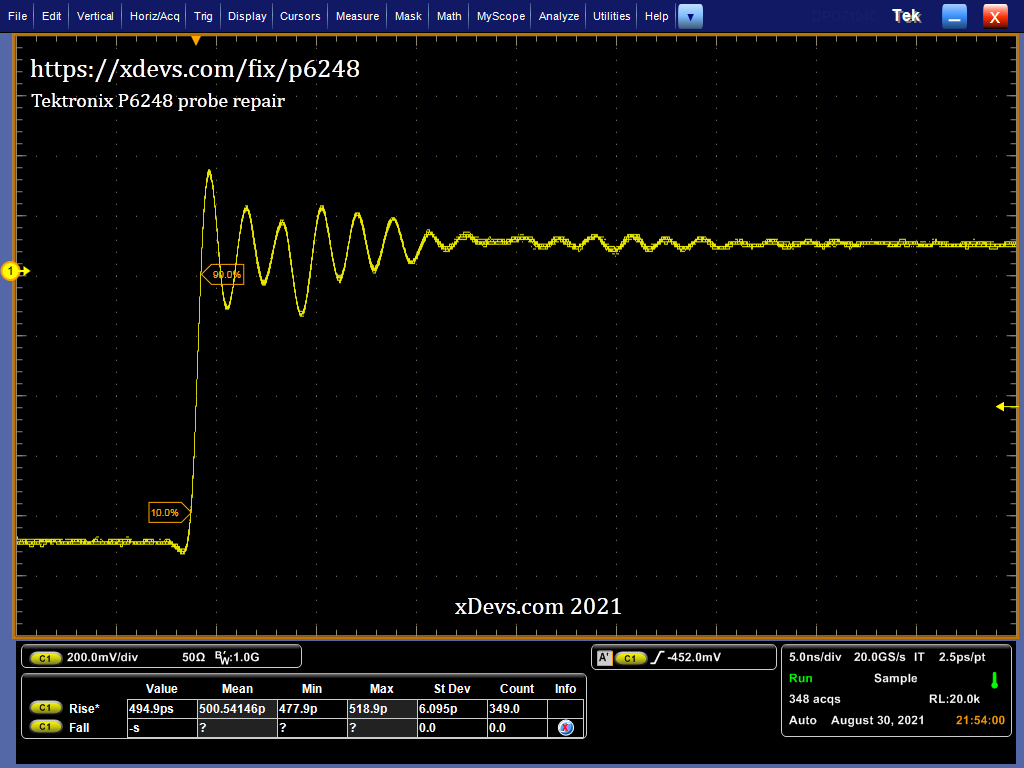1024x768 pixels.
Task: Click the green Run status indicator
Action: [801, 678]
